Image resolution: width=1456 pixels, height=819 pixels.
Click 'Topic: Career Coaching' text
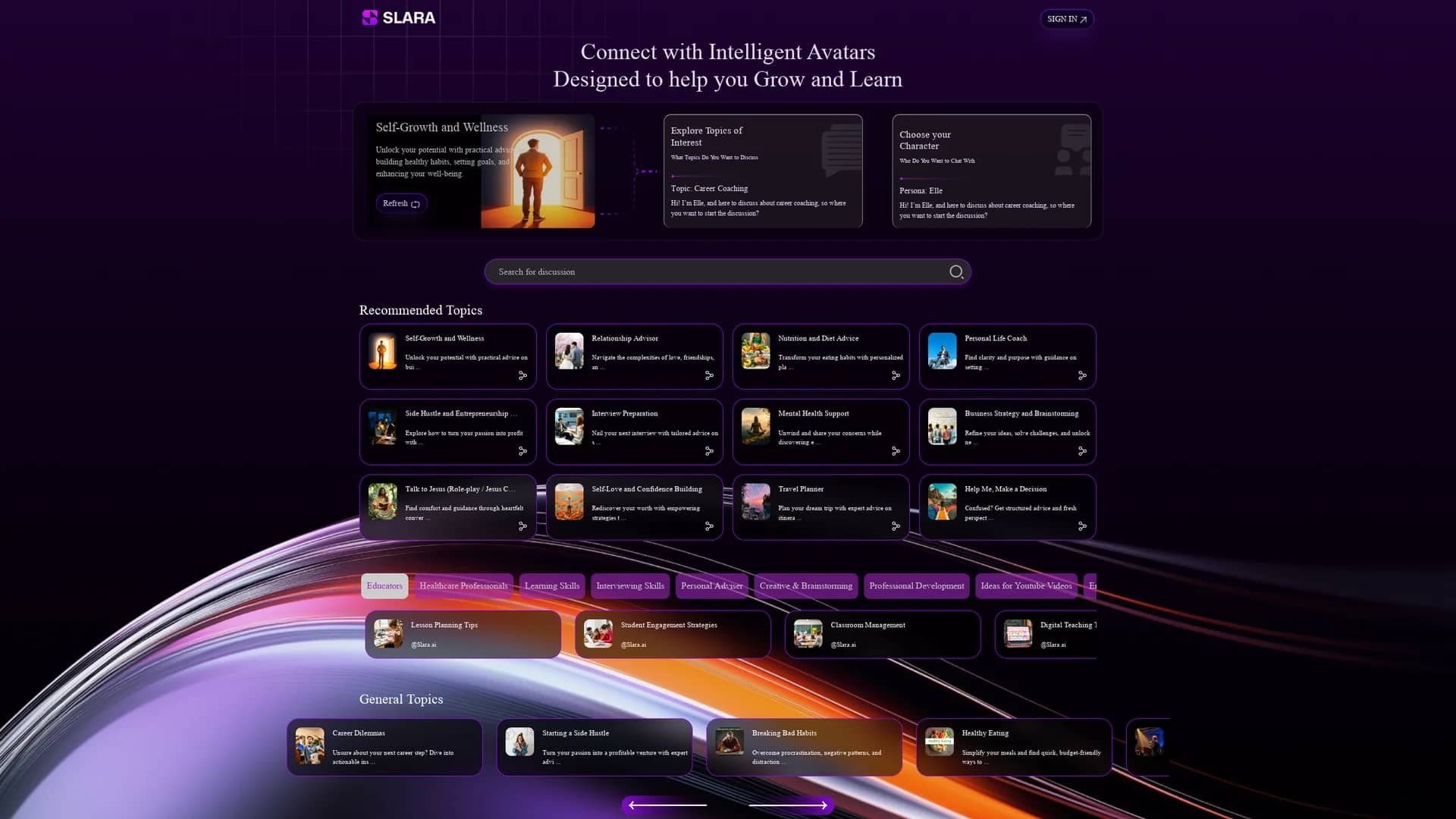pyautogui.click(x=709, y=189)
